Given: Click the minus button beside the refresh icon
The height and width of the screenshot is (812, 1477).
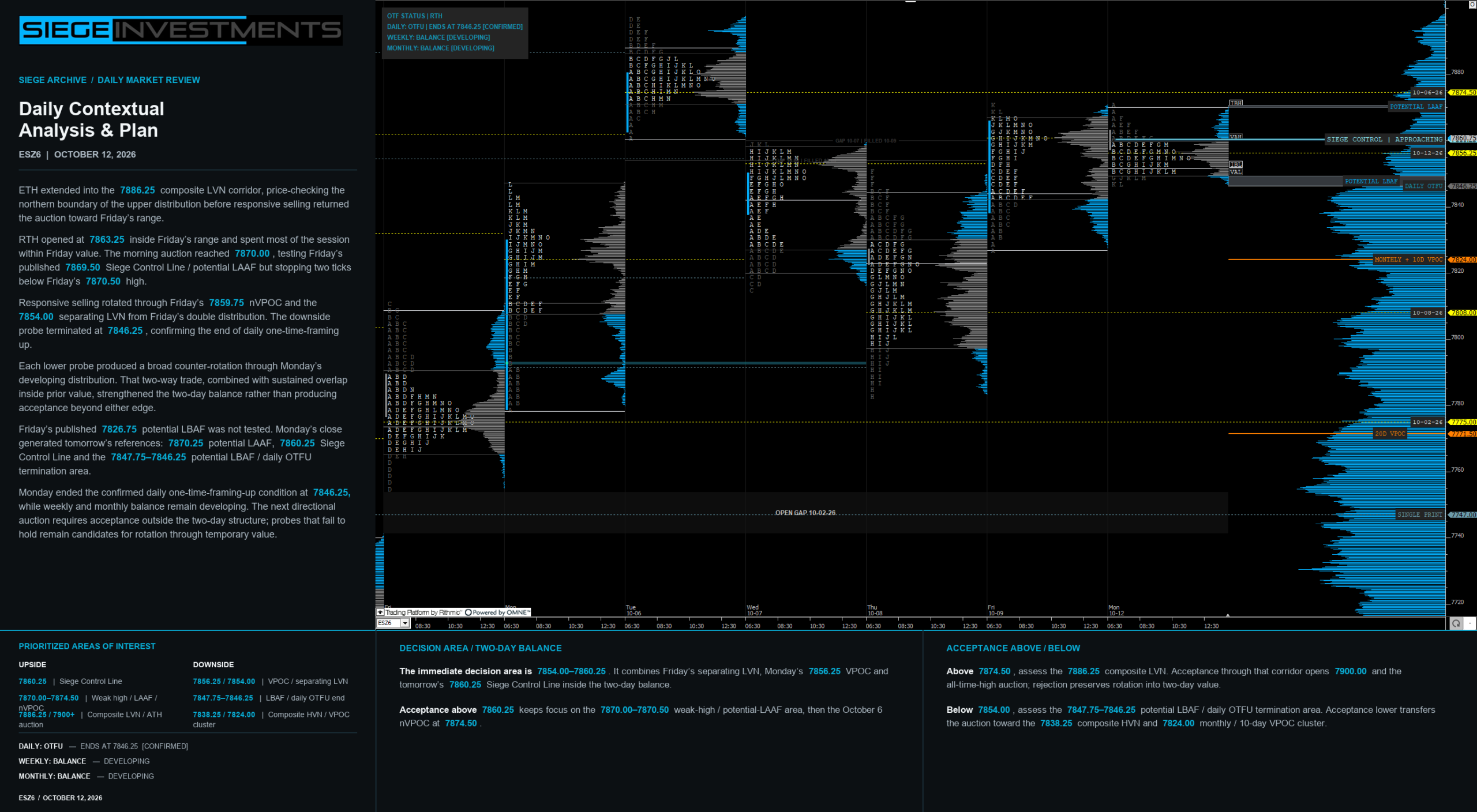Looking at the screenshot, I should coord(1470,623).
